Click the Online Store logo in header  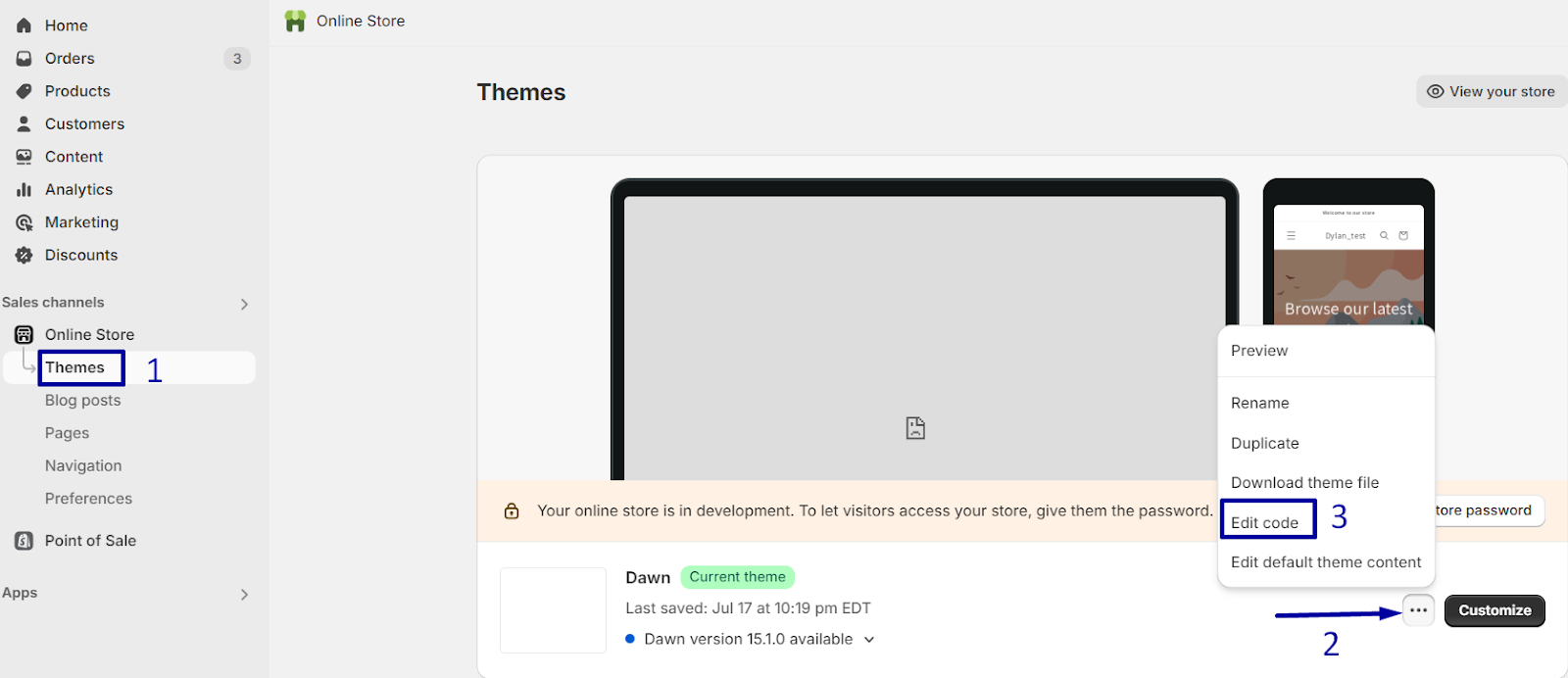295,21
